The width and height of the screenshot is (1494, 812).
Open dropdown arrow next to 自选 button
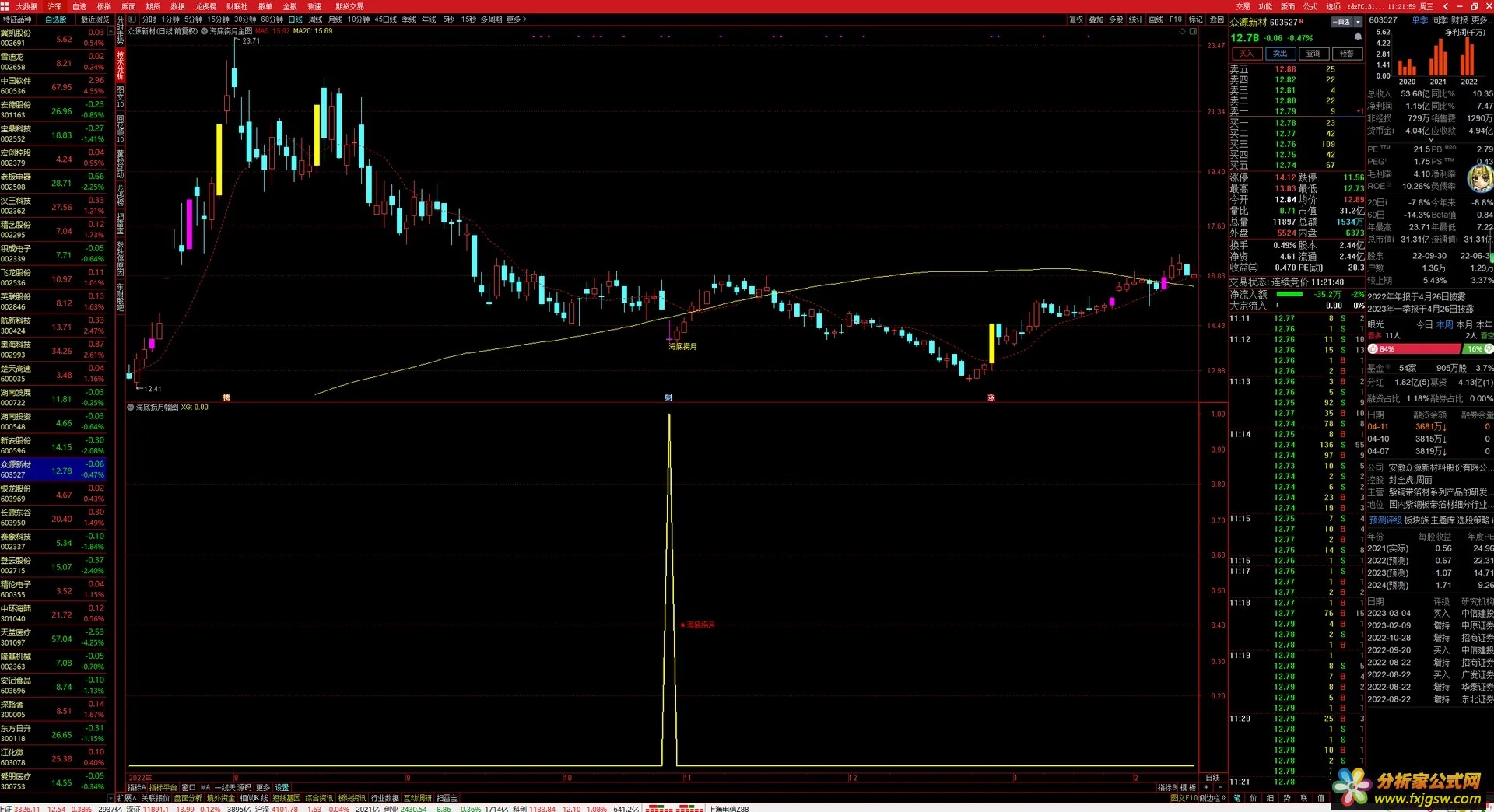click(x=1359, y=23)
